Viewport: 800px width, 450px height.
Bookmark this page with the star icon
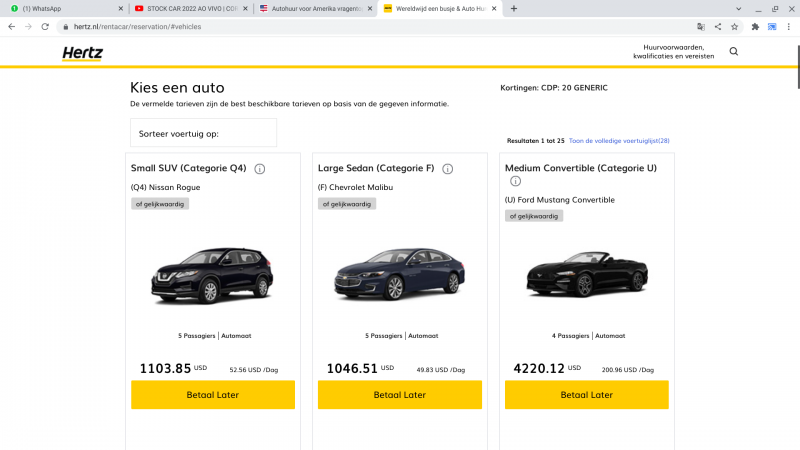[x=734, y=26]
